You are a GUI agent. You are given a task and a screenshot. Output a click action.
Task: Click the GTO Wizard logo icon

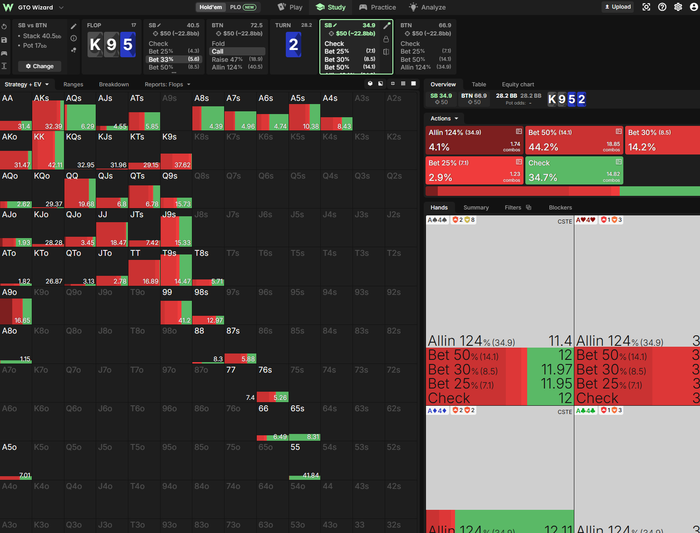tap(8, 7)
